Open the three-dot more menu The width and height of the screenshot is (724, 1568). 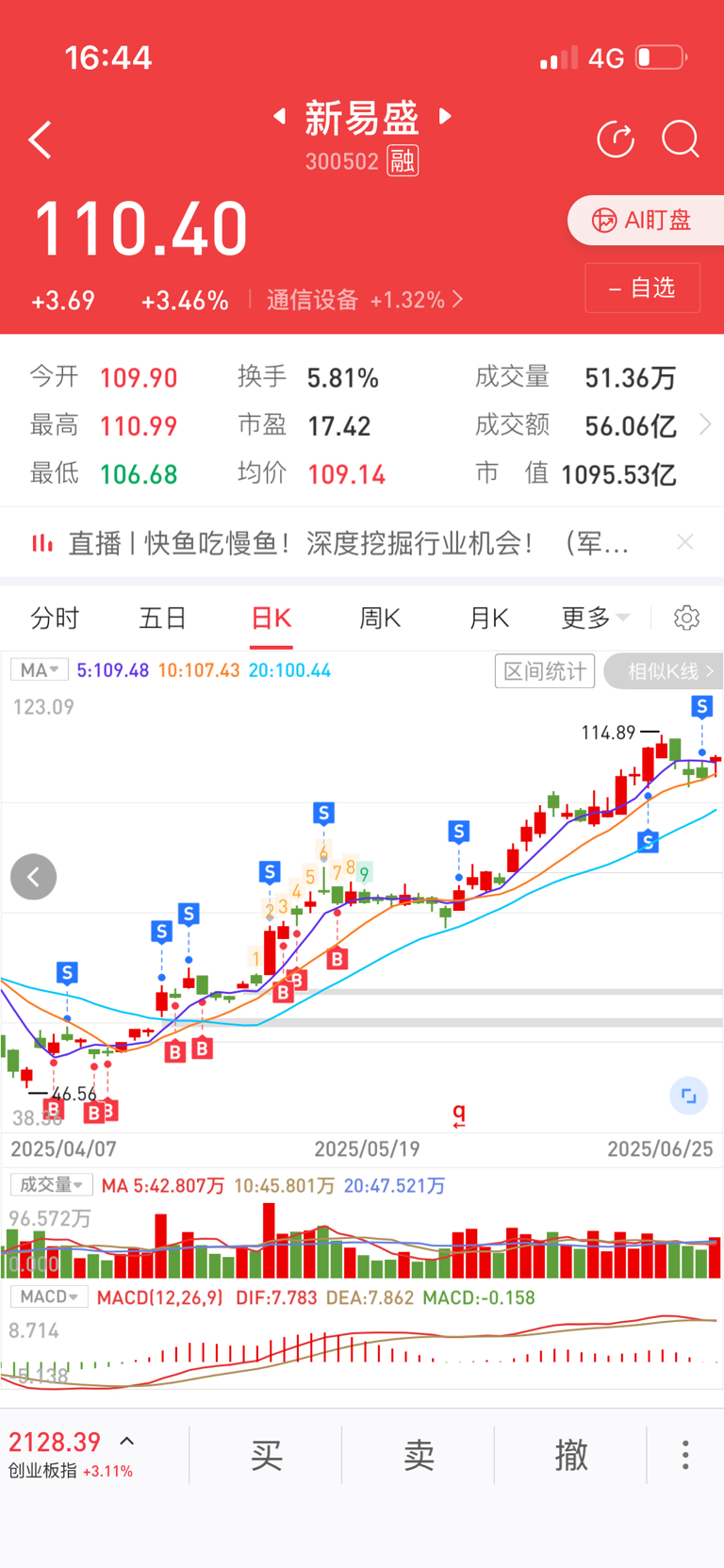tap(685, 1455)
